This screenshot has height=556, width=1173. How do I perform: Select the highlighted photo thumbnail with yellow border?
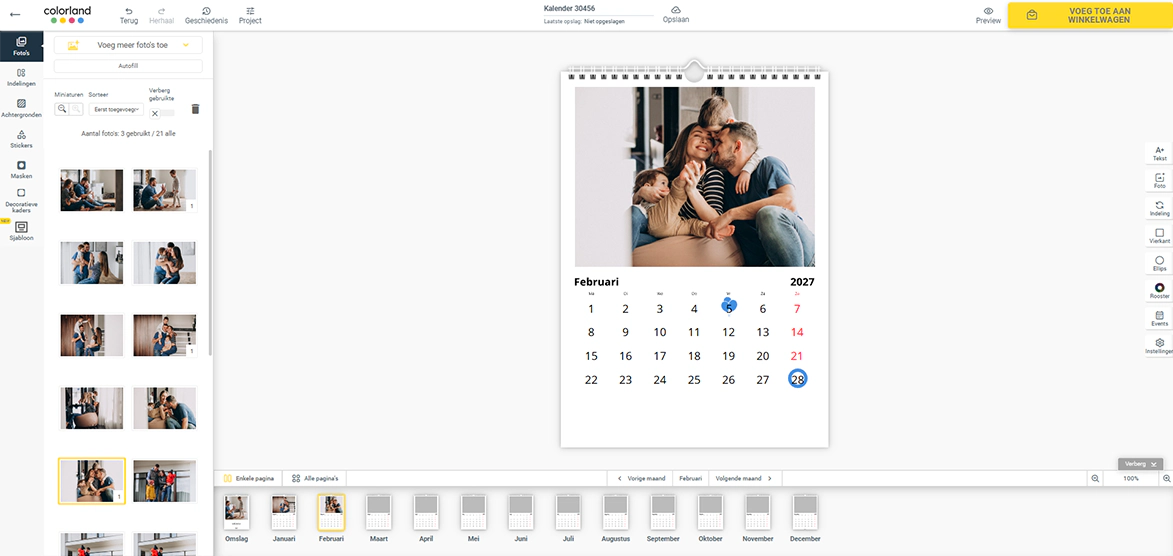tap(92, 480)
